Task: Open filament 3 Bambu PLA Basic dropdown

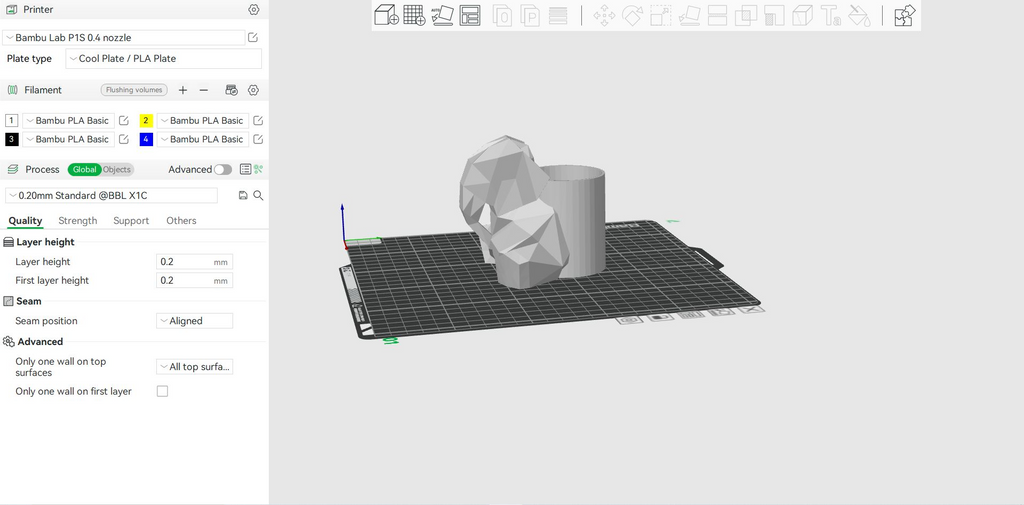Action: tap(69, 139)
